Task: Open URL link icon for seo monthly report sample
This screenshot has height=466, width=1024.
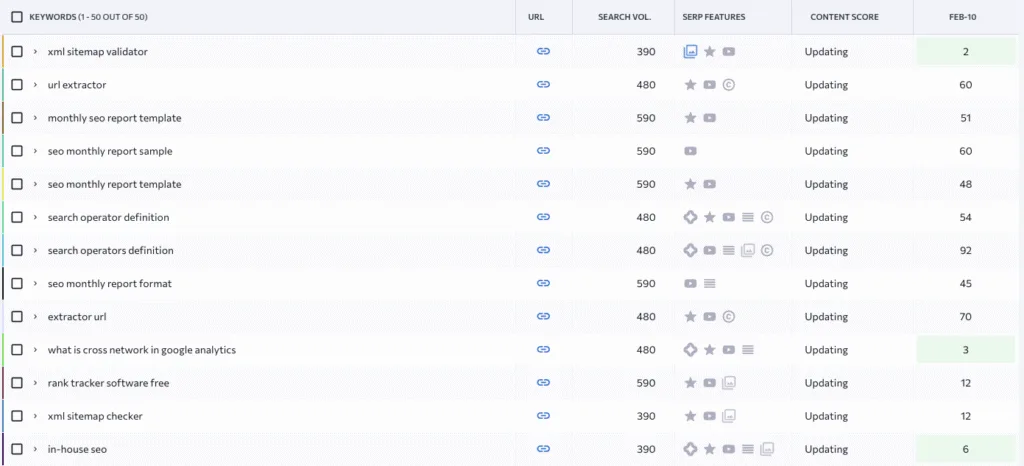Action: click(x=543, y=151)
